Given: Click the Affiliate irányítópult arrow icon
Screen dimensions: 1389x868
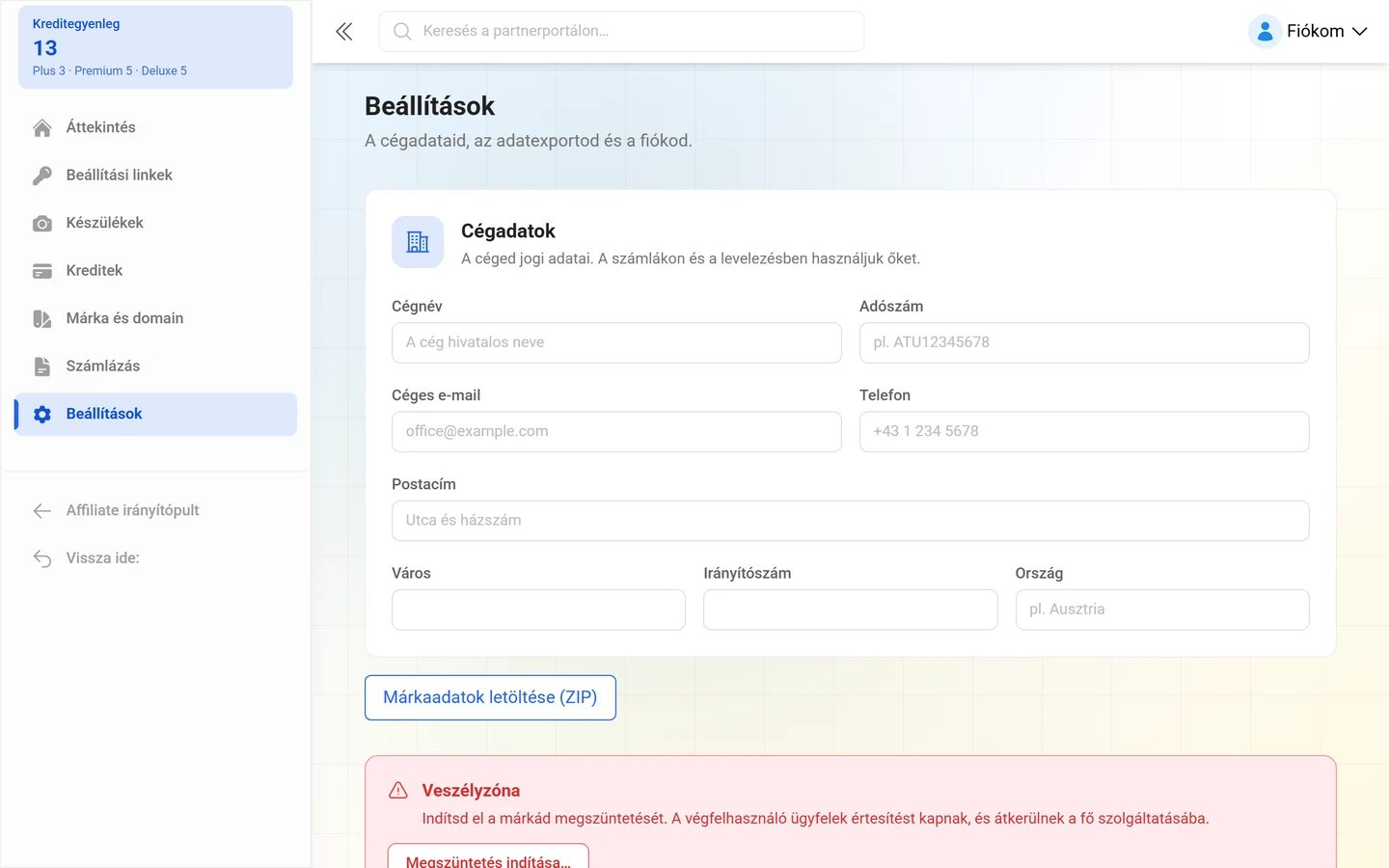Looking at the screenshot, I should (x=42, y=511).
